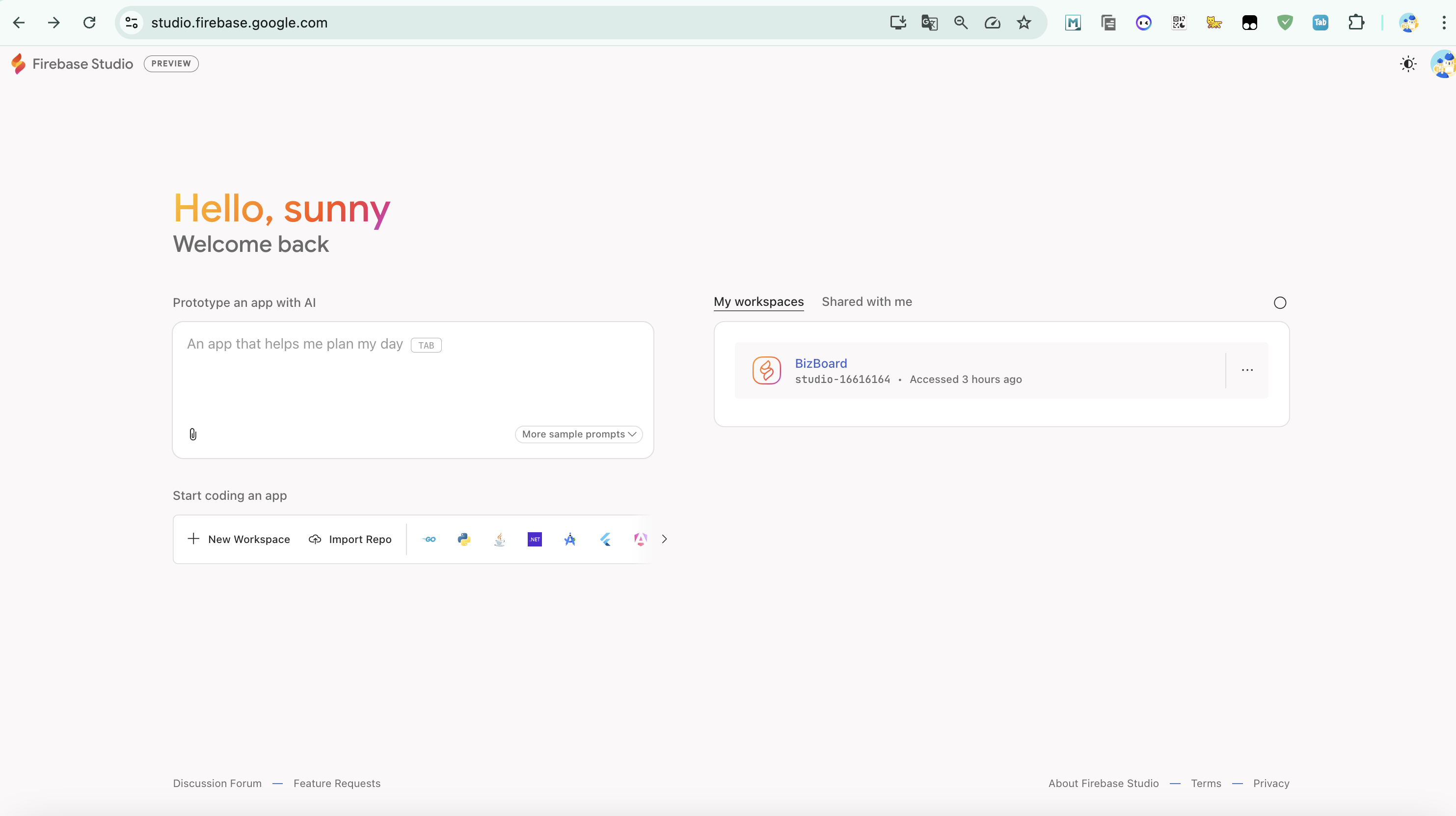Click the zoom magnifier icon in address bar
This screenshot has width=1456, height=816.
coord(961,23)
